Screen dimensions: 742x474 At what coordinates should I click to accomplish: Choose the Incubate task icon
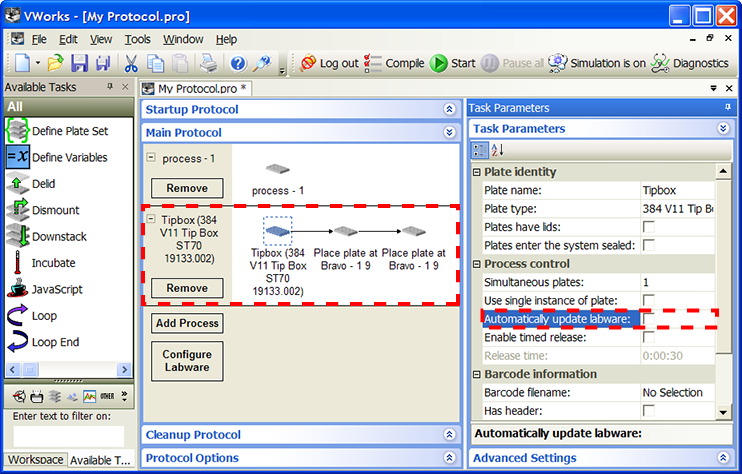[18, 263]
